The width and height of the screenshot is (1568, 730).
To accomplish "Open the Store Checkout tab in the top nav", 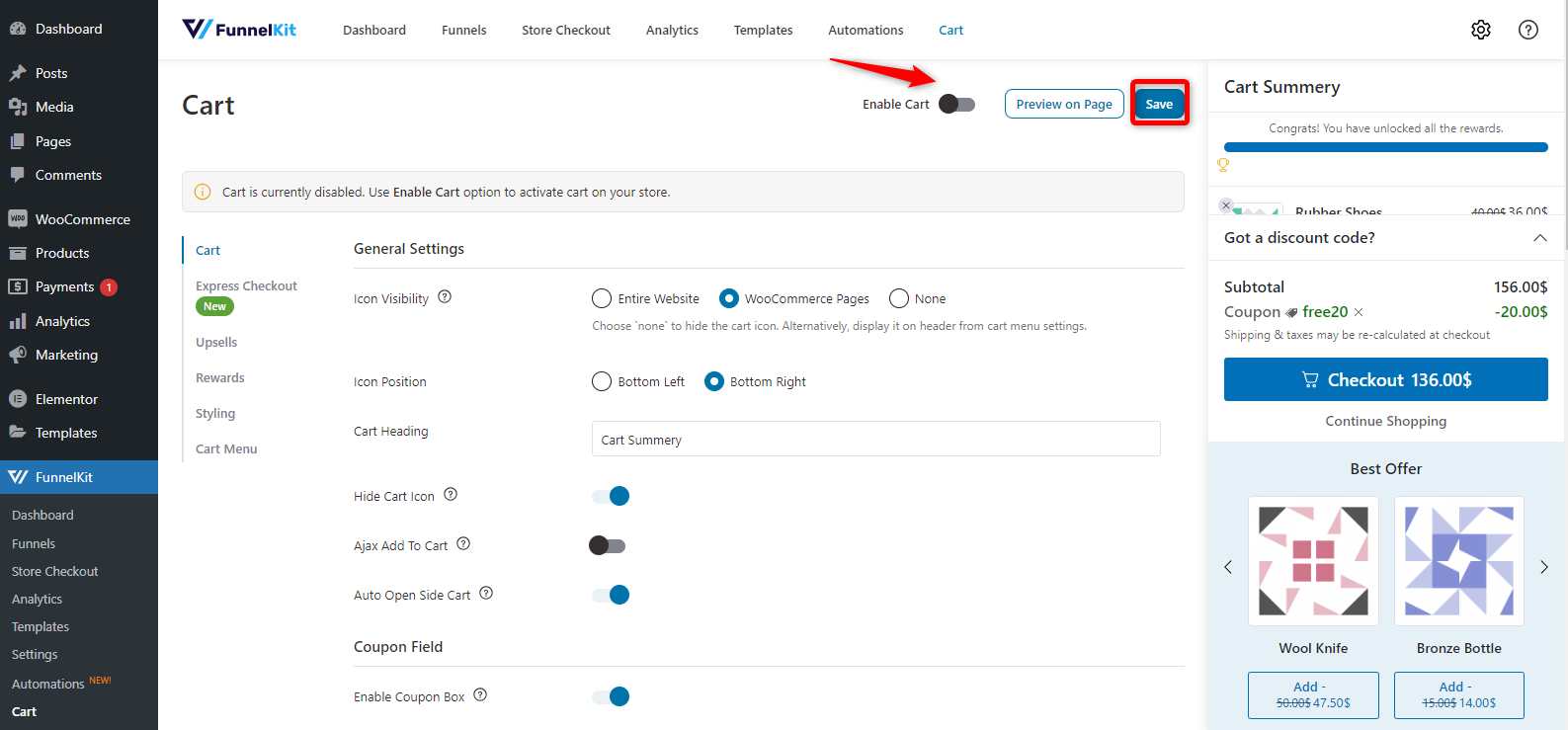I will click(x=566, y=30).
